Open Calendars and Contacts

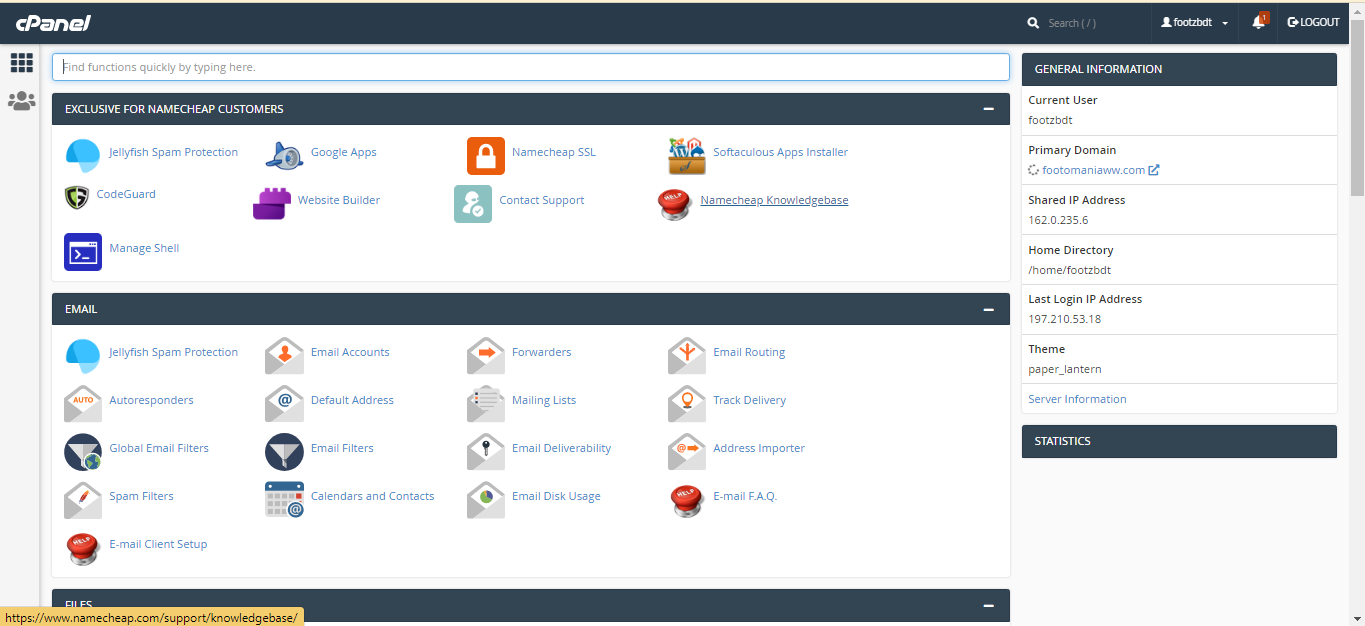(x=372, y=496)
